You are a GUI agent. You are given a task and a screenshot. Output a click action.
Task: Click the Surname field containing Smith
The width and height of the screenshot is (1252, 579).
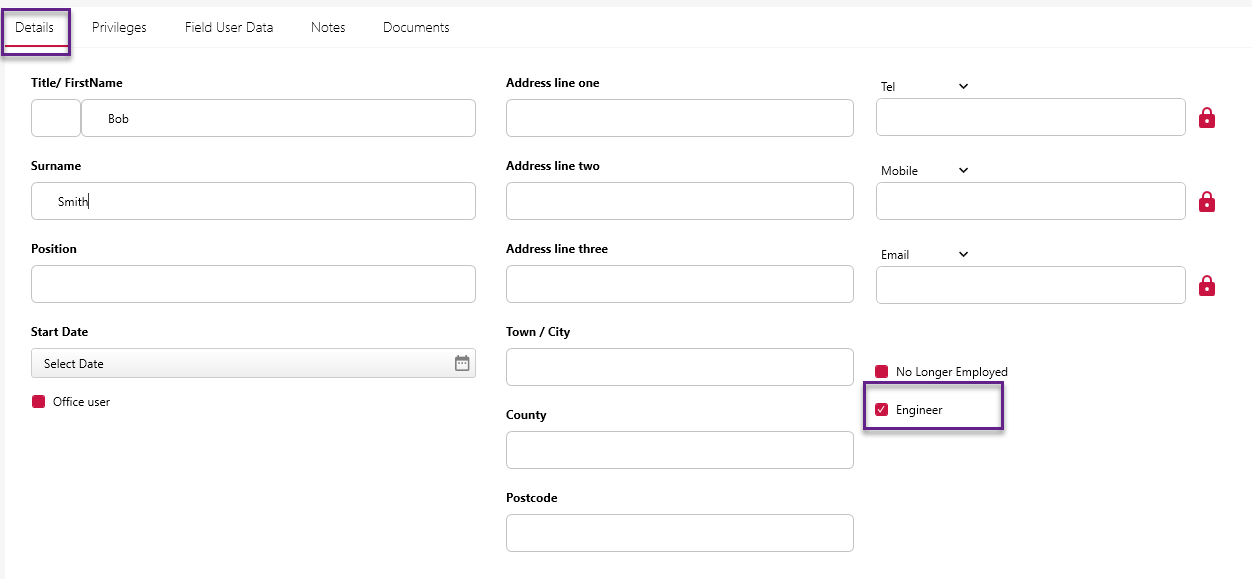[x=253, y=201]
